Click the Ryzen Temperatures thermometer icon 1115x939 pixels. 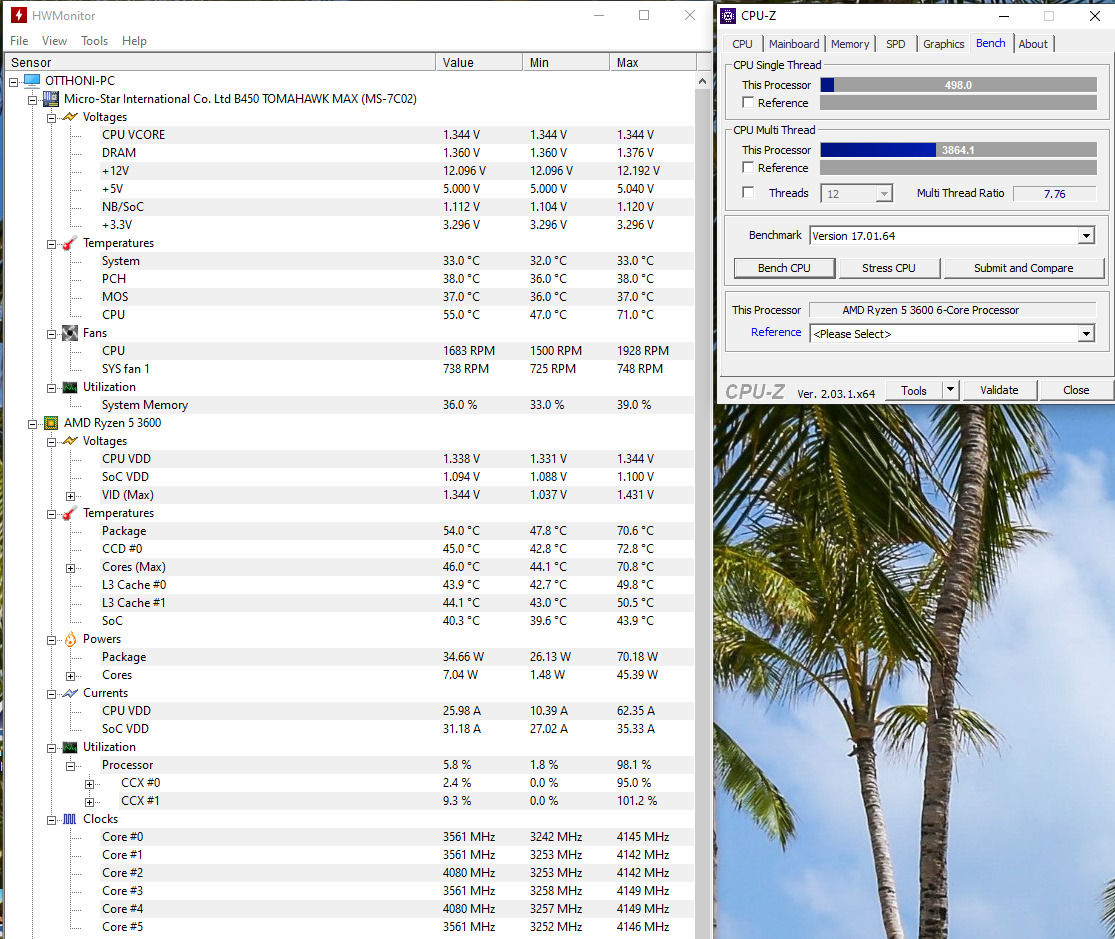click(x=70, y=513)
